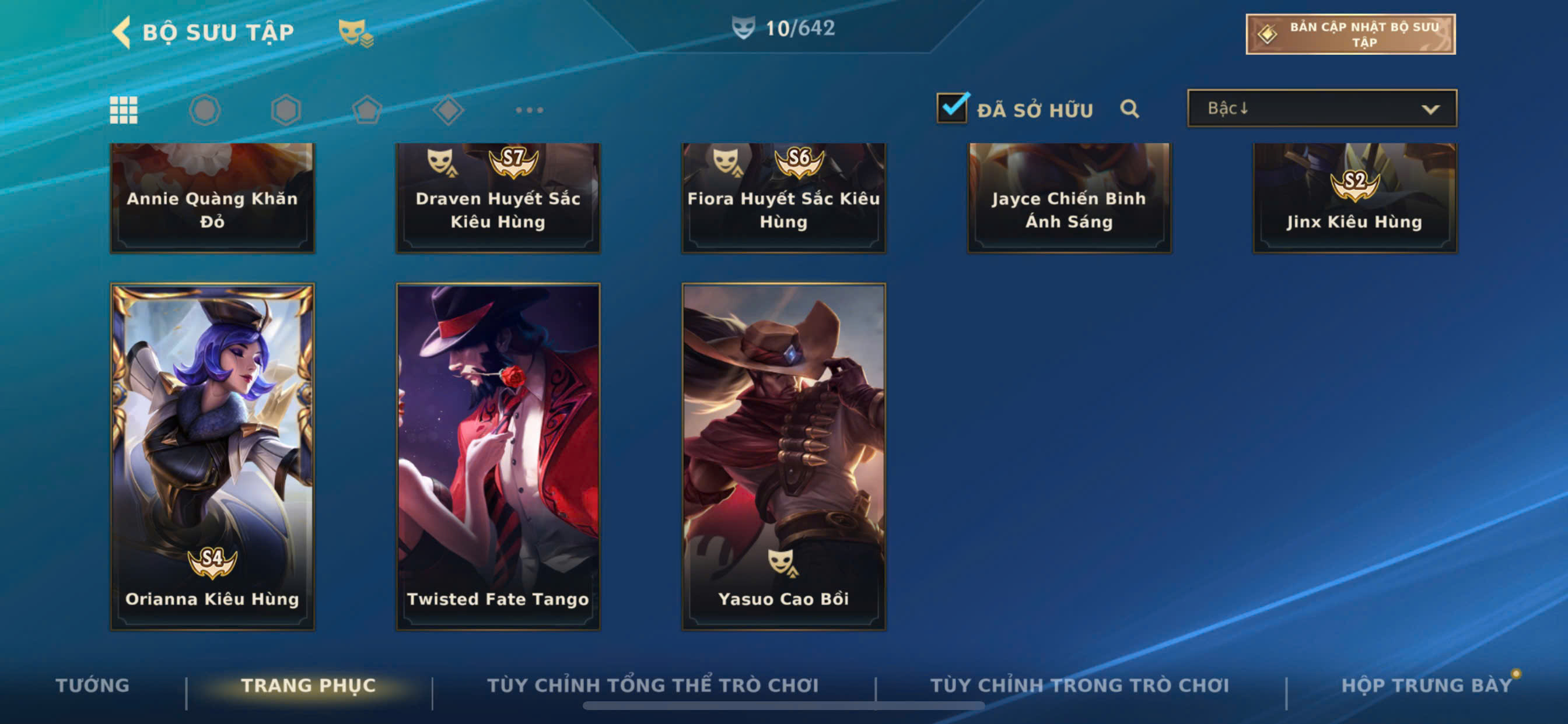Screen dimensions: 1568x724
Task: Select the Orianna Kiêu Hùng skin card
Action: pyautogui.click(x=212, y=456)
